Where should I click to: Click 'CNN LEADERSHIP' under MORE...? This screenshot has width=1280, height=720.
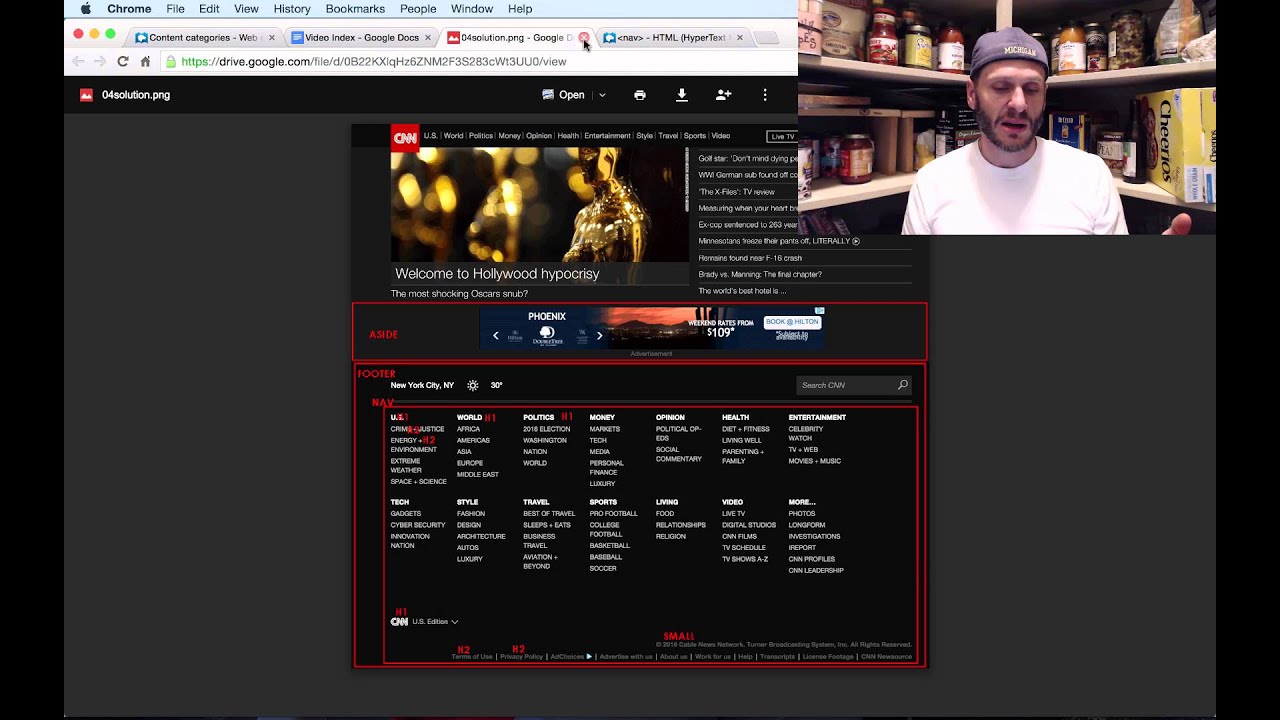tap(816, 571)
